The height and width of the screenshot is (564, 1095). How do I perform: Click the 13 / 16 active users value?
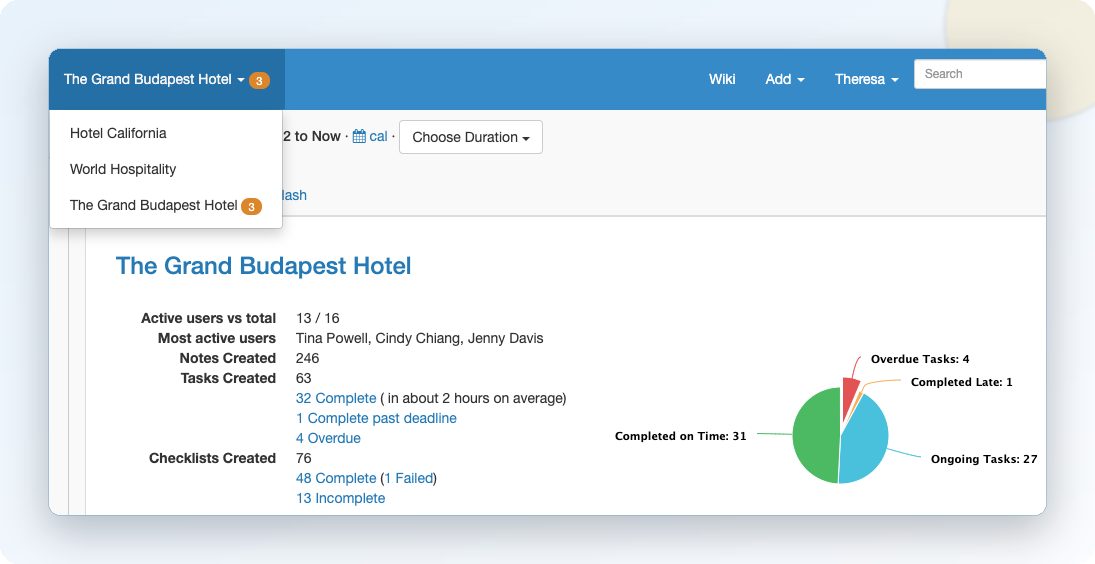318,318
